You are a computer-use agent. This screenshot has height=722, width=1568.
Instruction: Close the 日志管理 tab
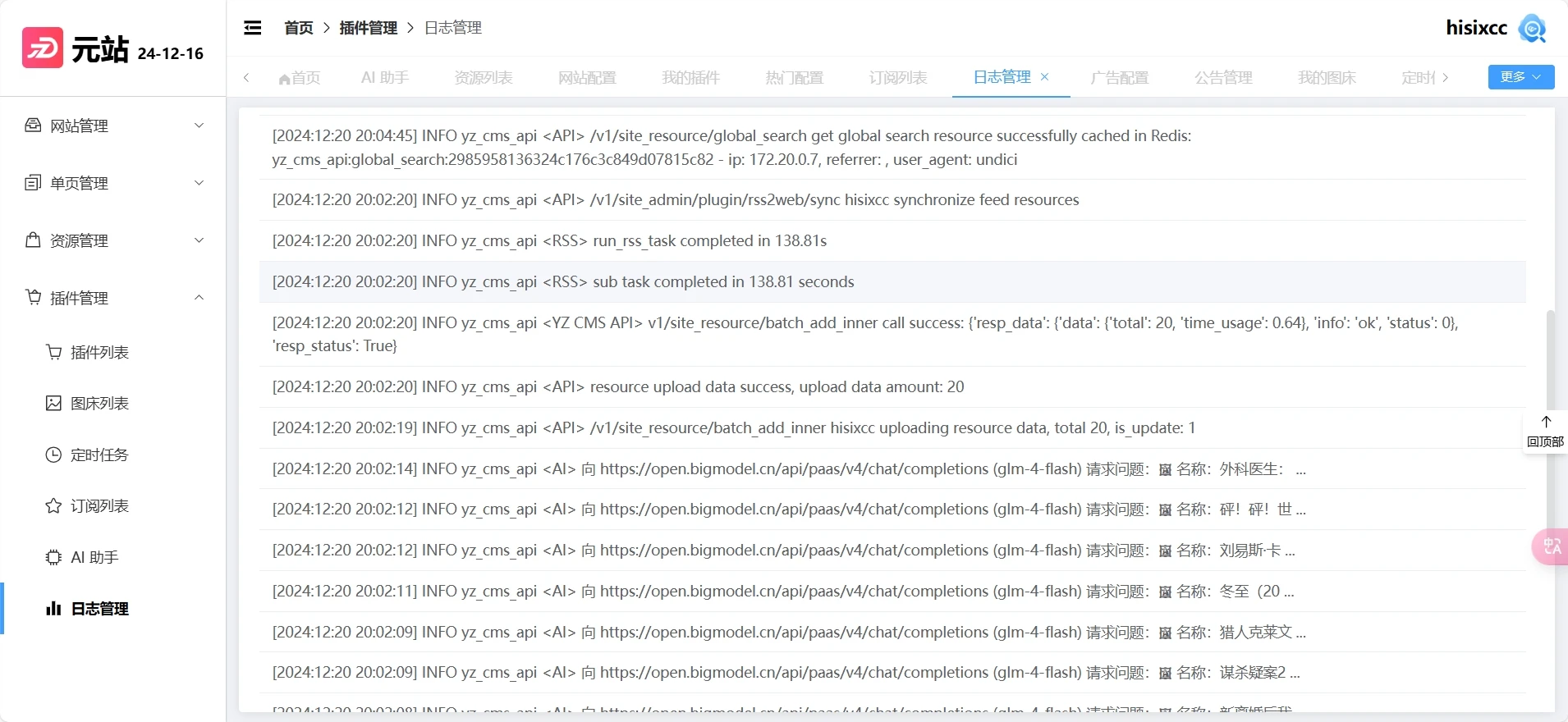[1045, 77]
